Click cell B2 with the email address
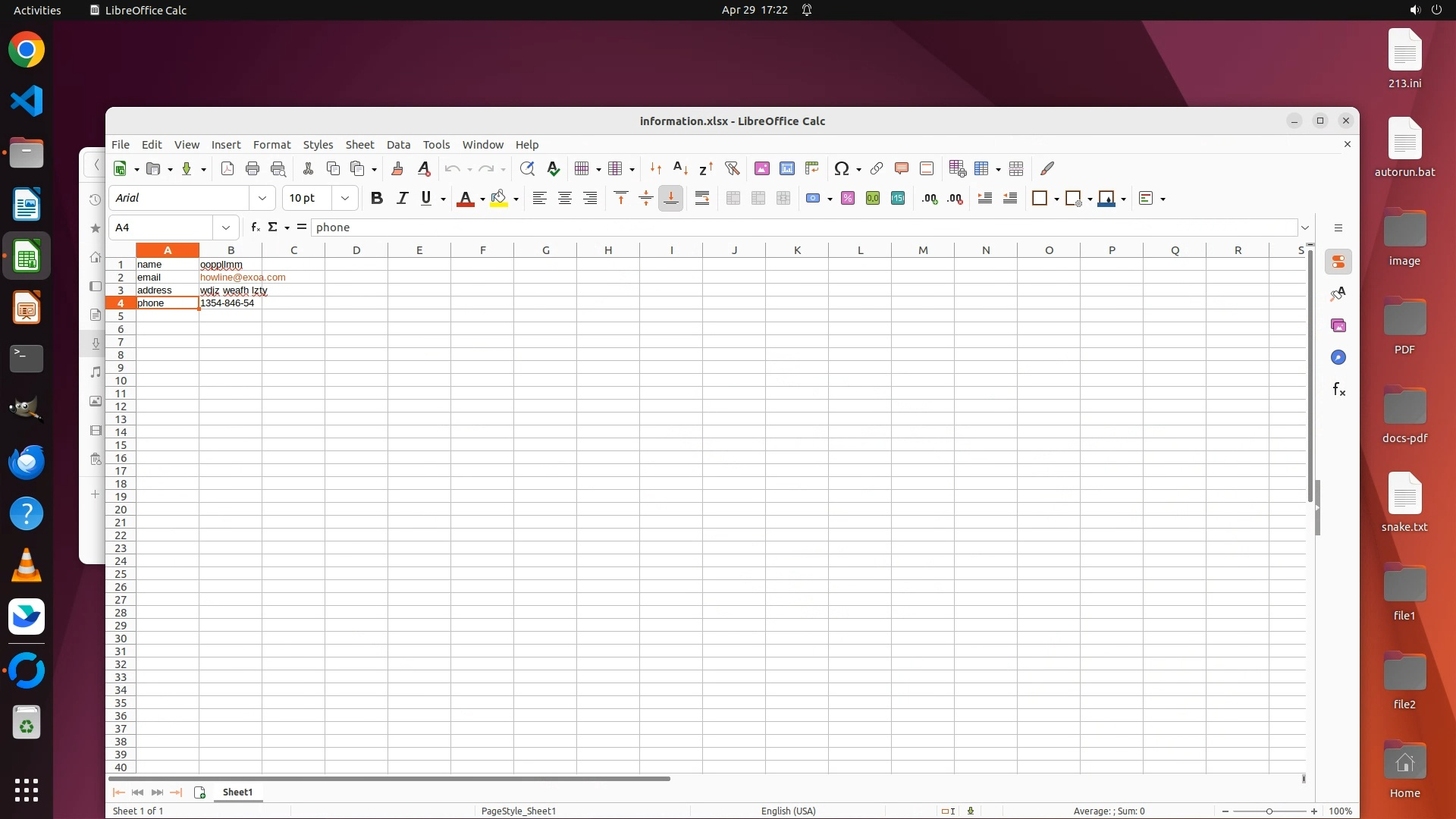This screenshot has height=819, width=1456. click(x=231, y=278)
